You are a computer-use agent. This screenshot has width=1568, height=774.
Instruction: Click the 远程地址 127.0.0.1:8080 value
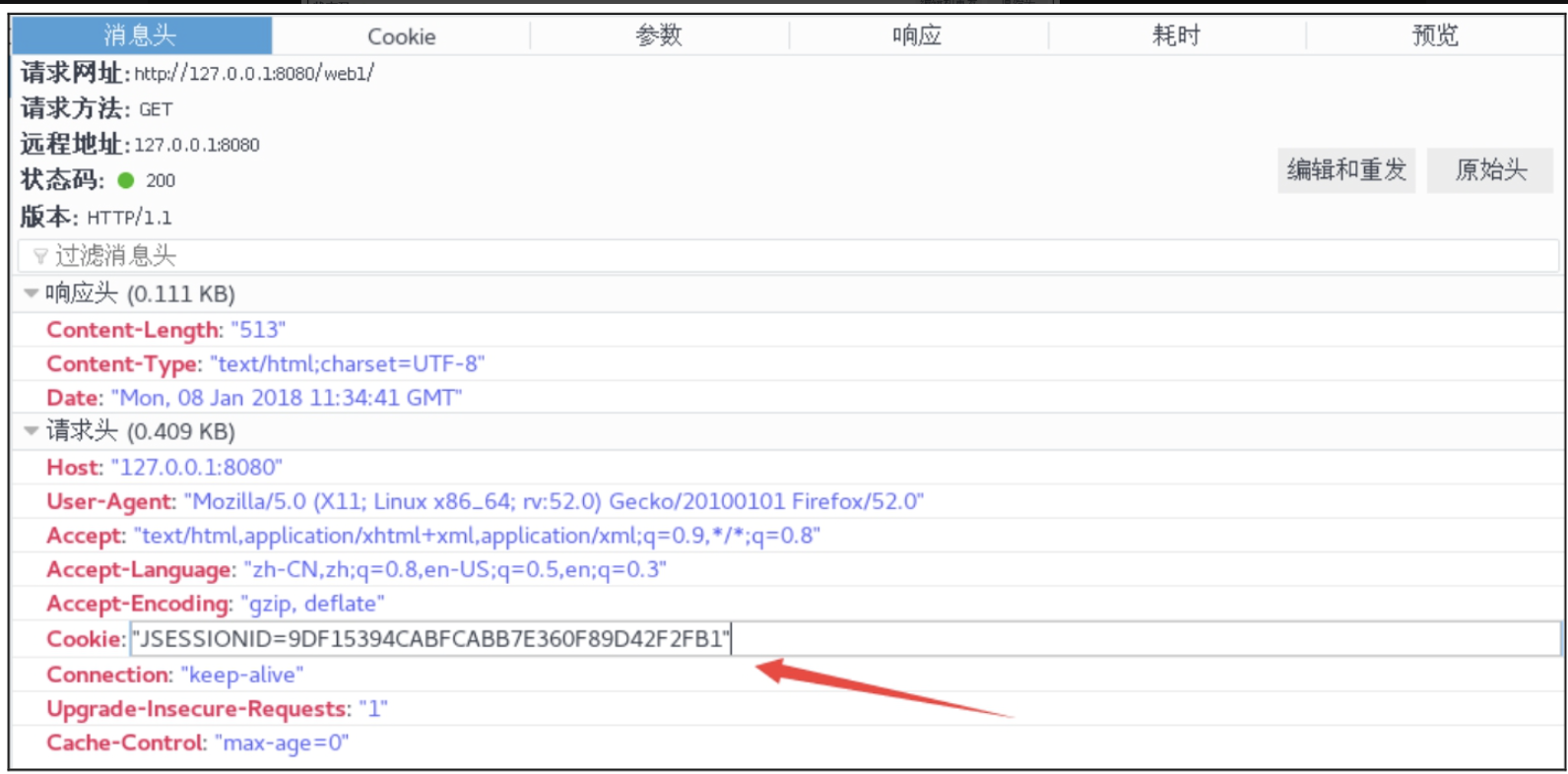tap(197, 145)
